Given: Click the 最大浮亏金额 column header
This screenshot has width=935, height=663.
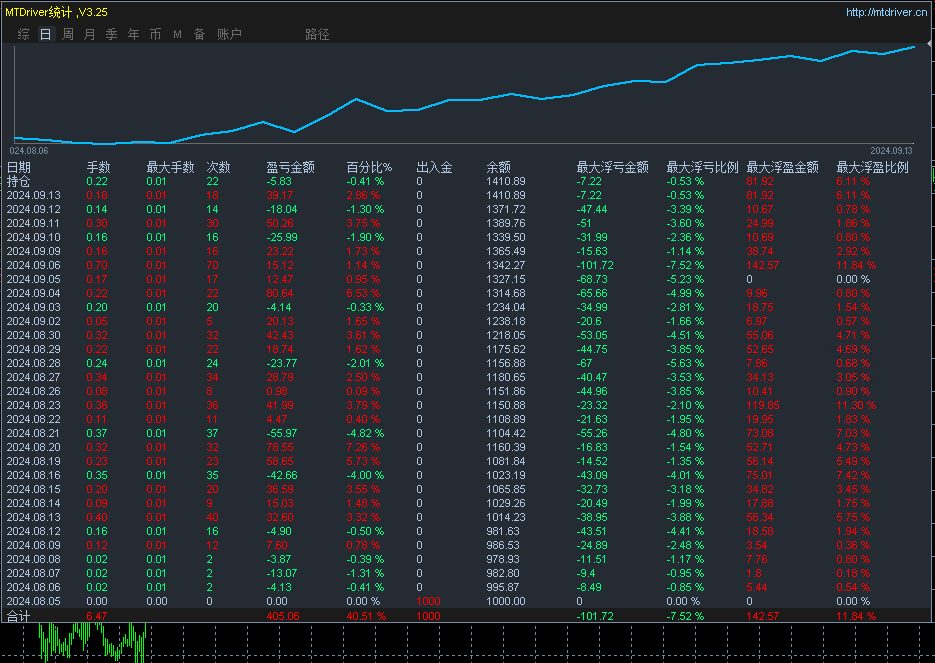Looking at the screenshot, I should pos(612,167).
